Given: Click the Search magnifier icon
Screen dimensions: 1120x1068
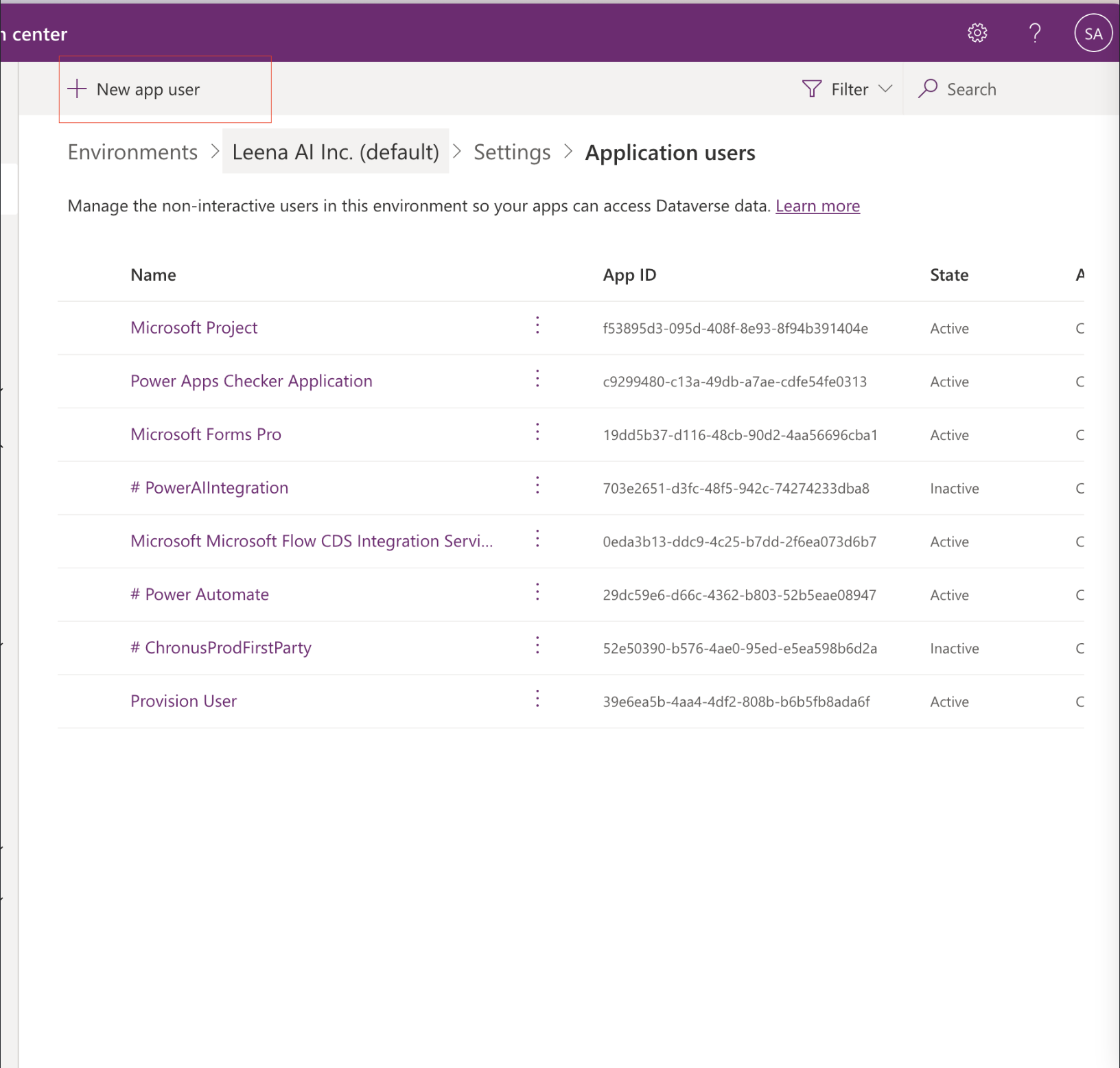Looking at the screenshot, I should pyautogui.click(x=928, y=89).
